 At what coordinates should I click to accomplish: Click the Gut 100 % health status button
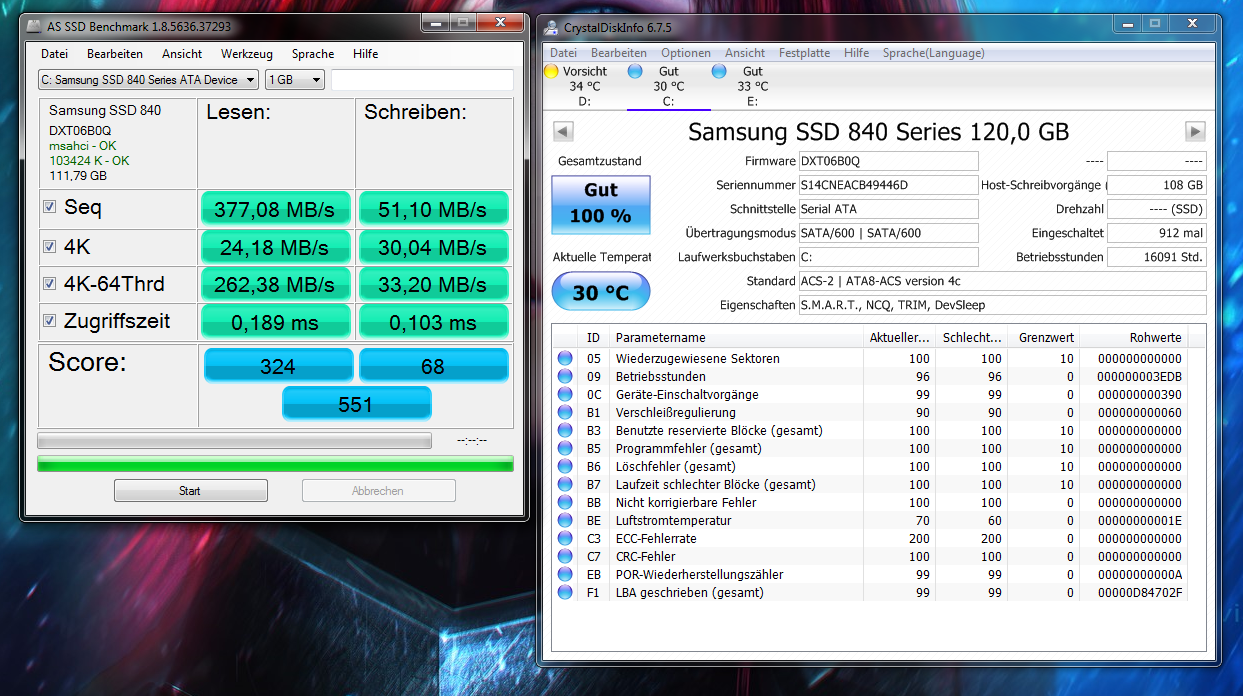601,203
